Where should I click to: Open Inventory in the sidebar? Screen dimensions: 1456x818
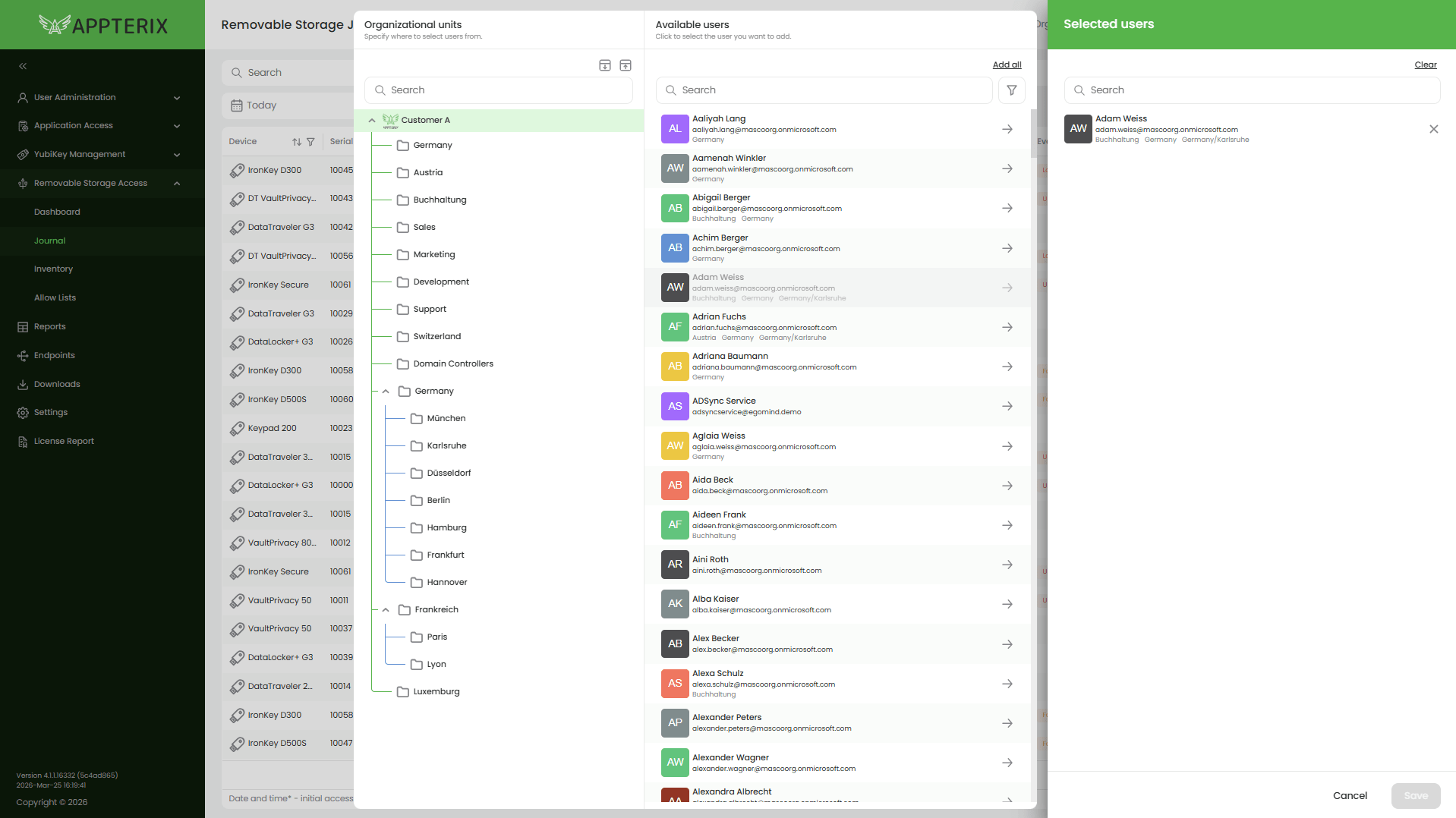(x=53, y=269)
